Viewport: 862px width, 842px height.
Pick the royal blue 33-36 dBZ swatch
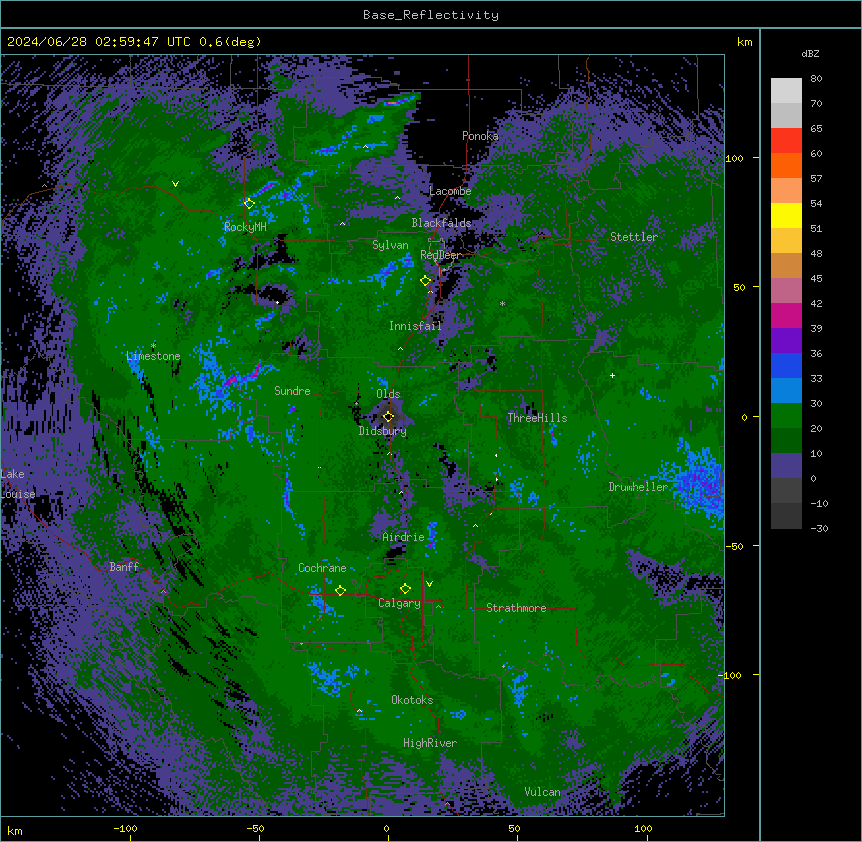tap(786, 365)
